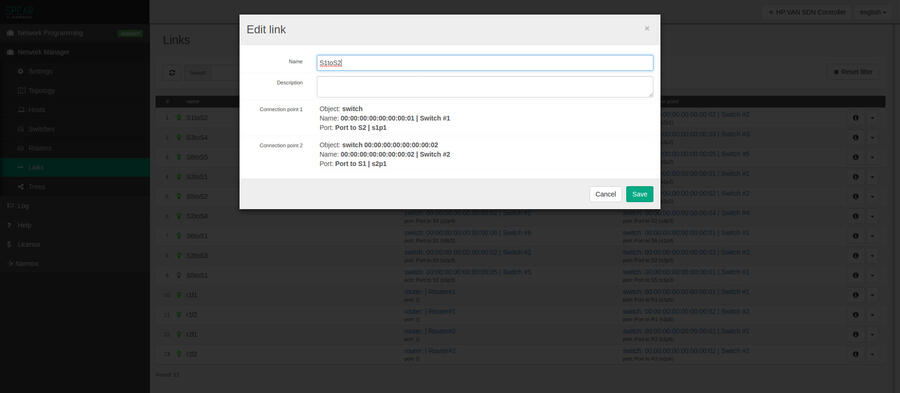Viewport: 900px width, 393px height.
Task: Click the Settings gear icon in sidebar
Action: [21, 72]
